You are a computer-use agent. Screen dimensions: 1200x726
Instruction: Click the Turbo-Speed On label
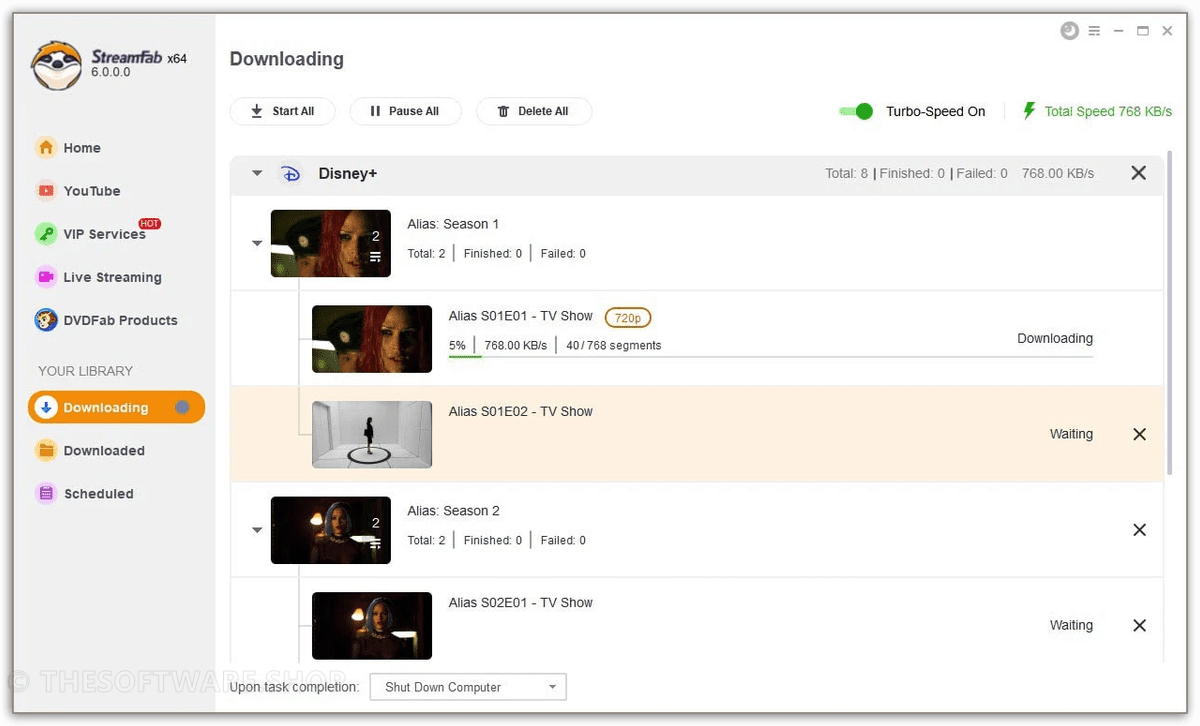(936, 111)
